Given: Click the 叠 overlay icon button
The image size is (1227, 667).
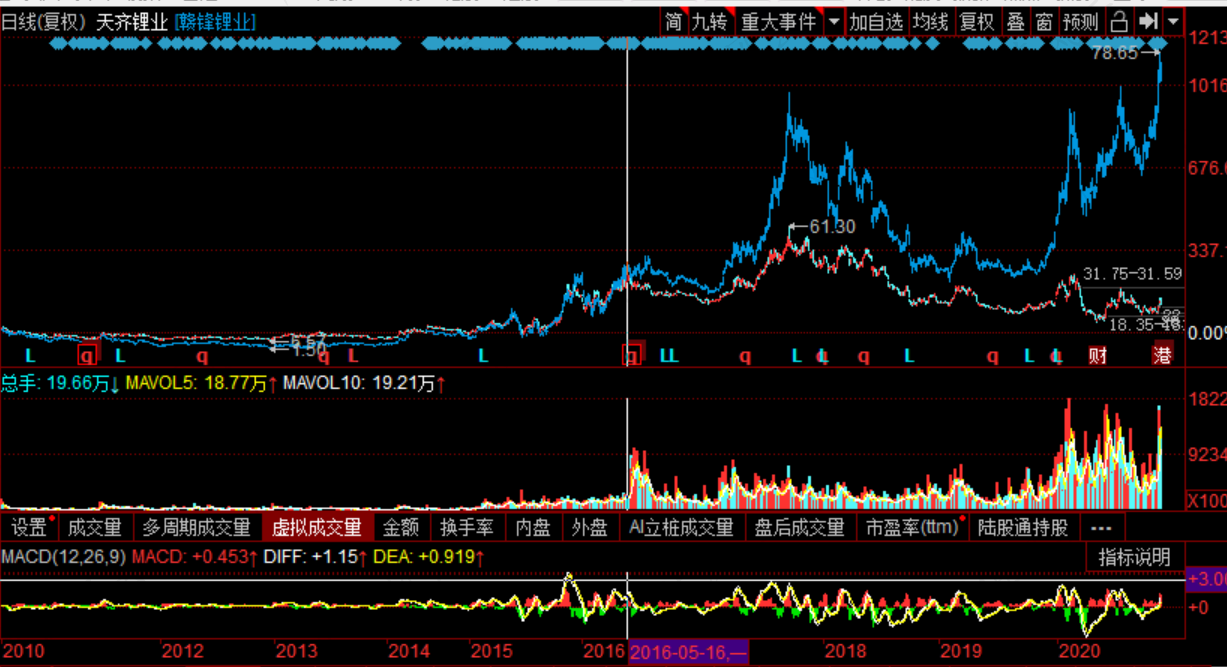Looking at the screenshot, I should tap(1016, 21).
